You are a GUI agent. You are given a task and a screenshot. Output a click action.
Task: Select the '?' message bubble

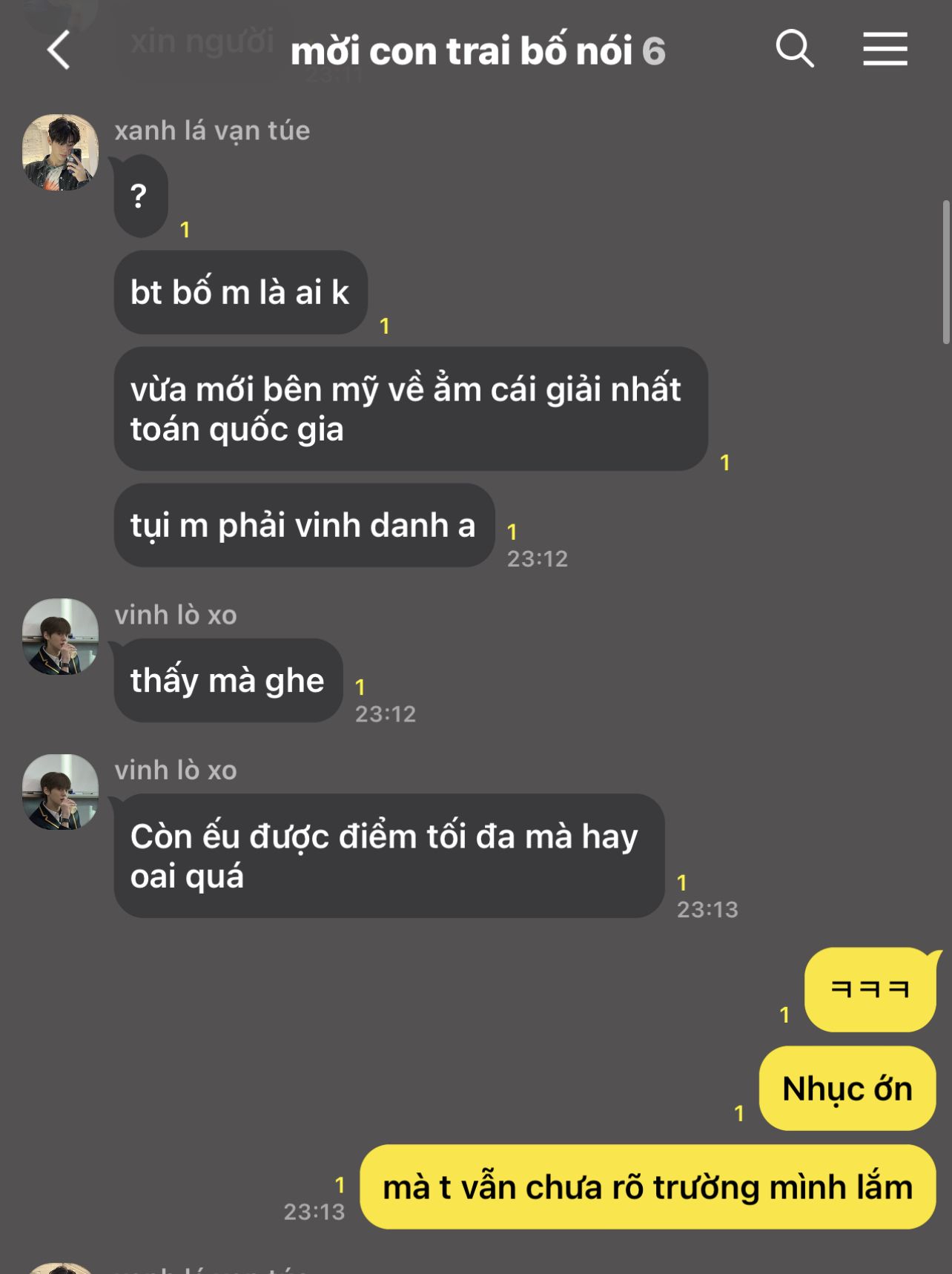point(140,197)
